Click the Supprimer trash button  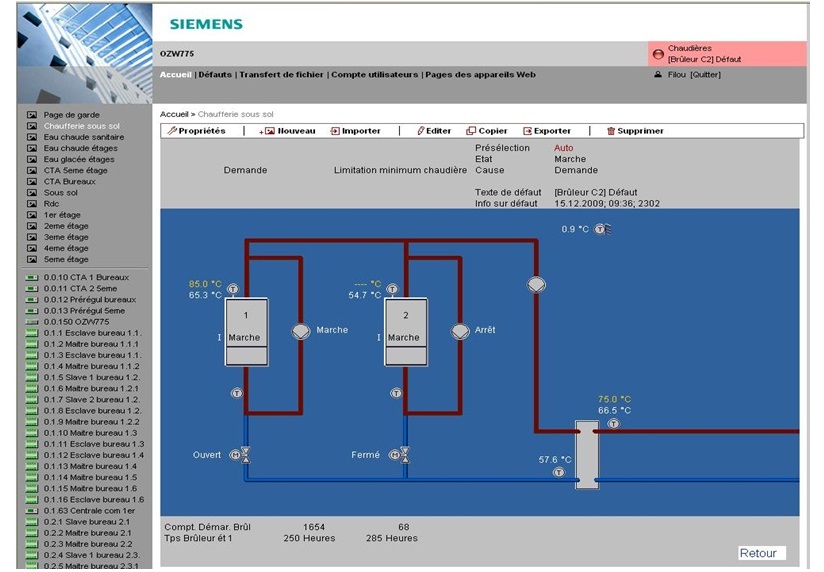tap(635, 131)
